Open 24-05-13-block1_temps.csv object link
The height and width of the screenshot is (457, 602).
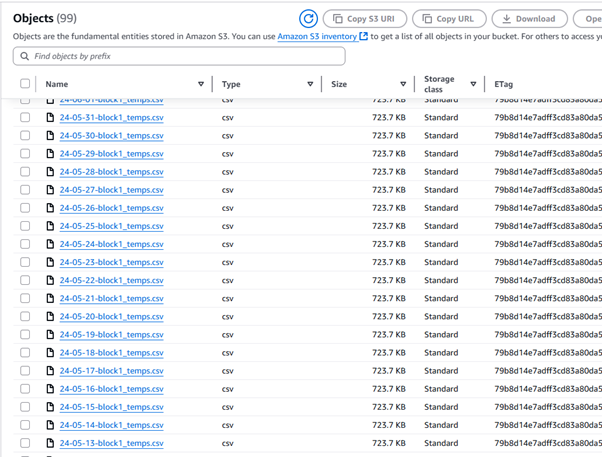pyautogui.click(x=111, y=443)
